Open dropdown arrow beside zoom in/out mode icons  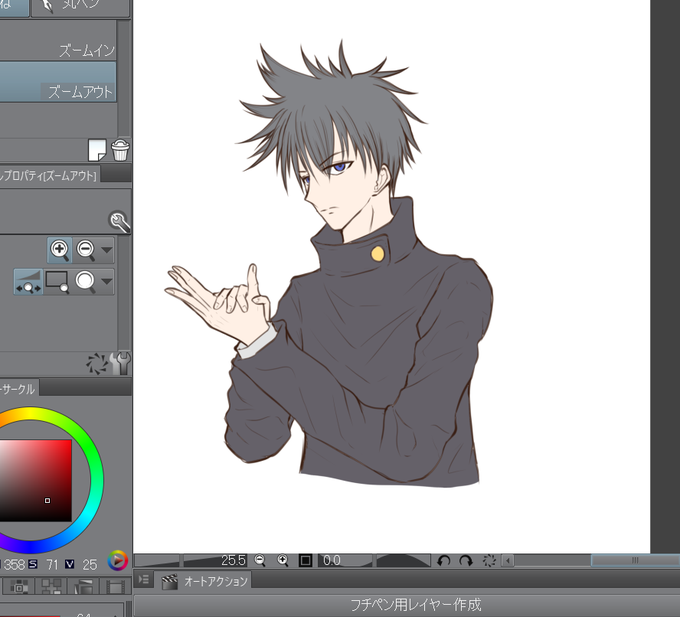click(x=107, y=250)
